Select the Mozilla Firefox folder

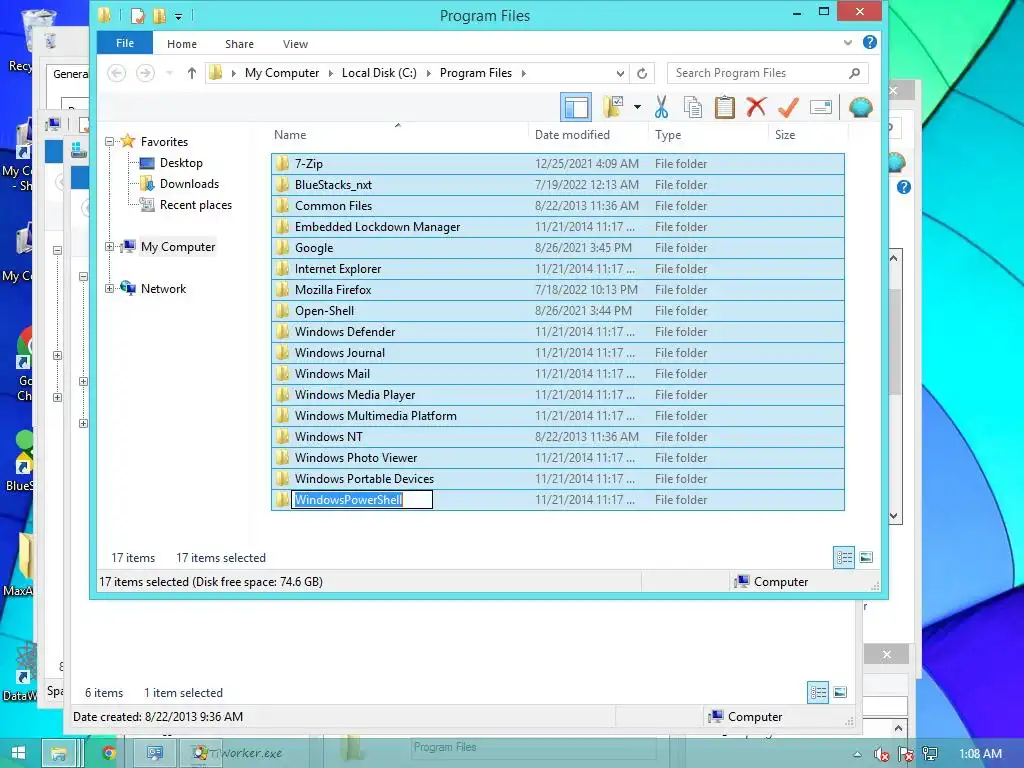(x=558, y=289)
